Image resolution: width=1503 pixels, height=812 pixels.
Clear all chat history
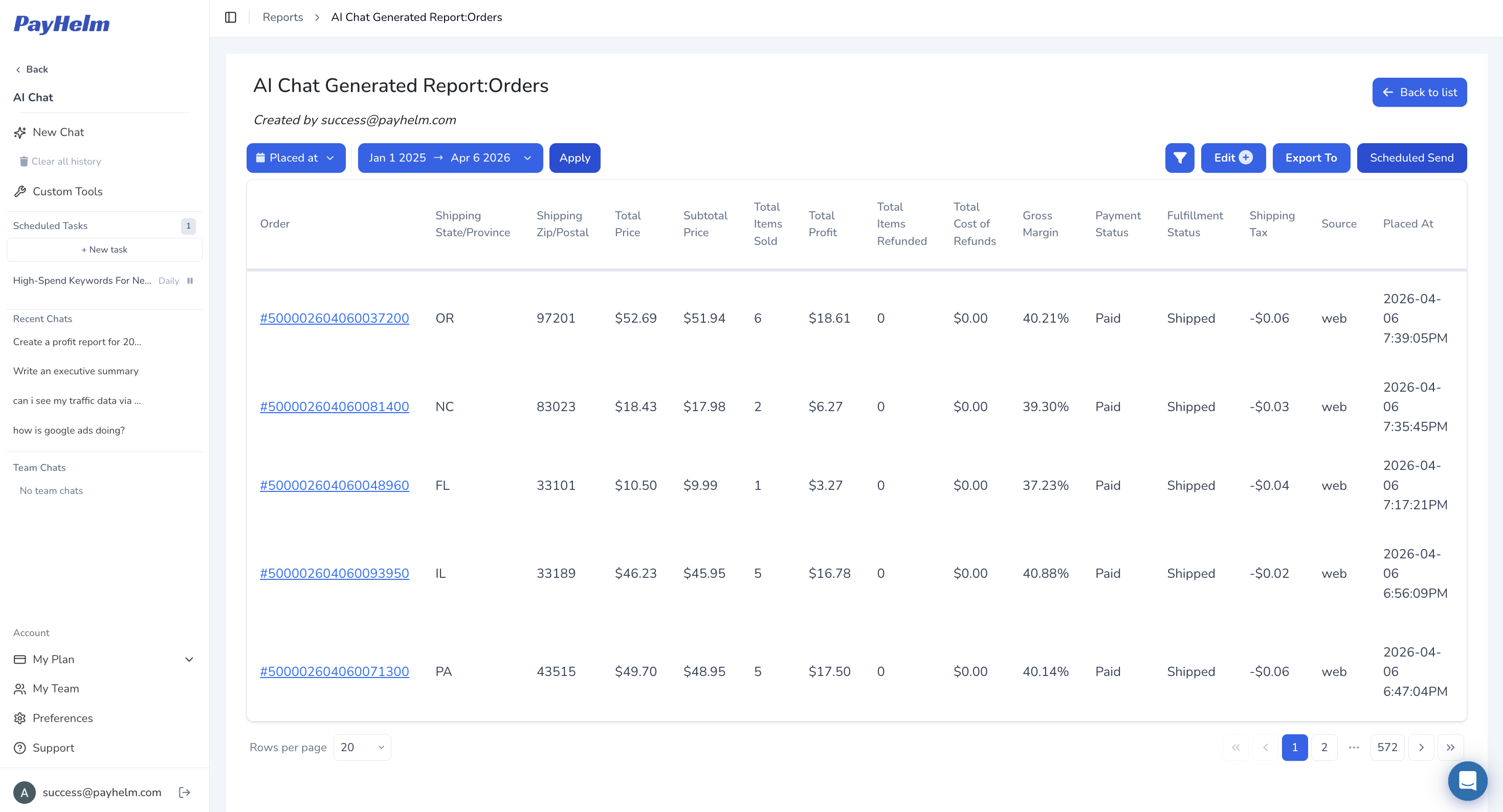click(60, 162)
